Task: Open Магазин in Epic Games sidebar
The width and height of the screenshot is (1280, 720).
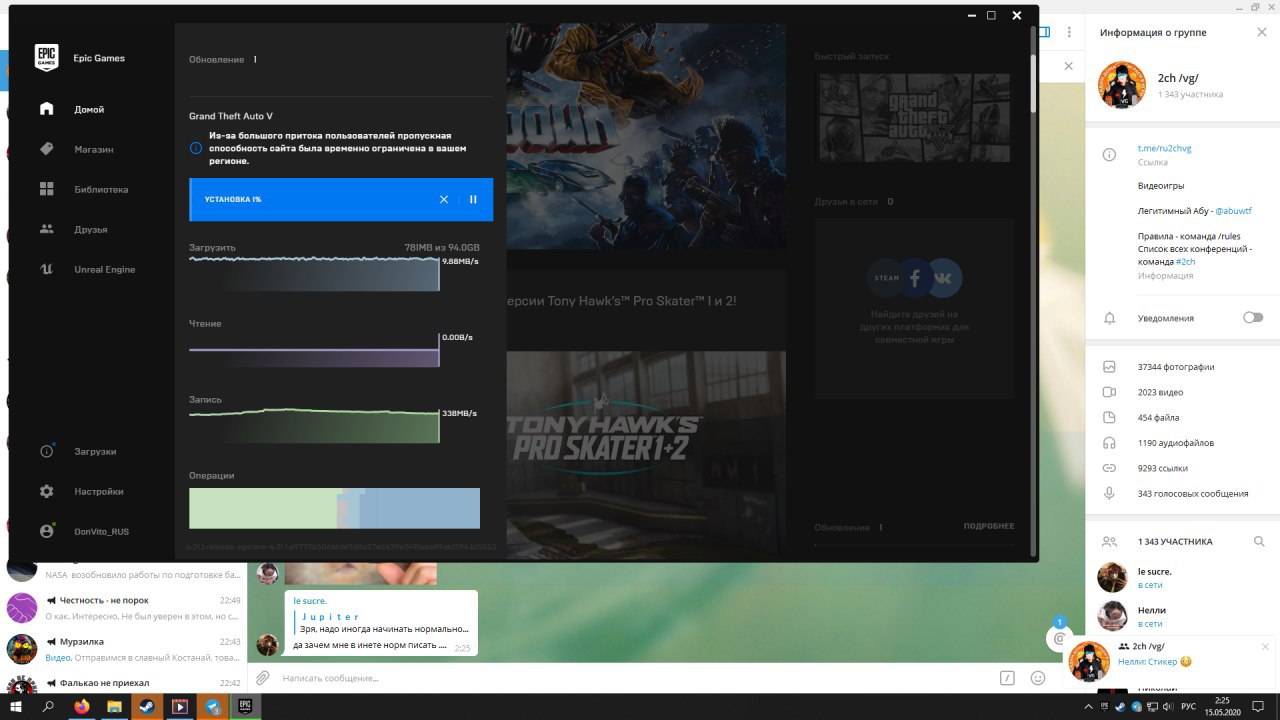Action: [93, 149]
